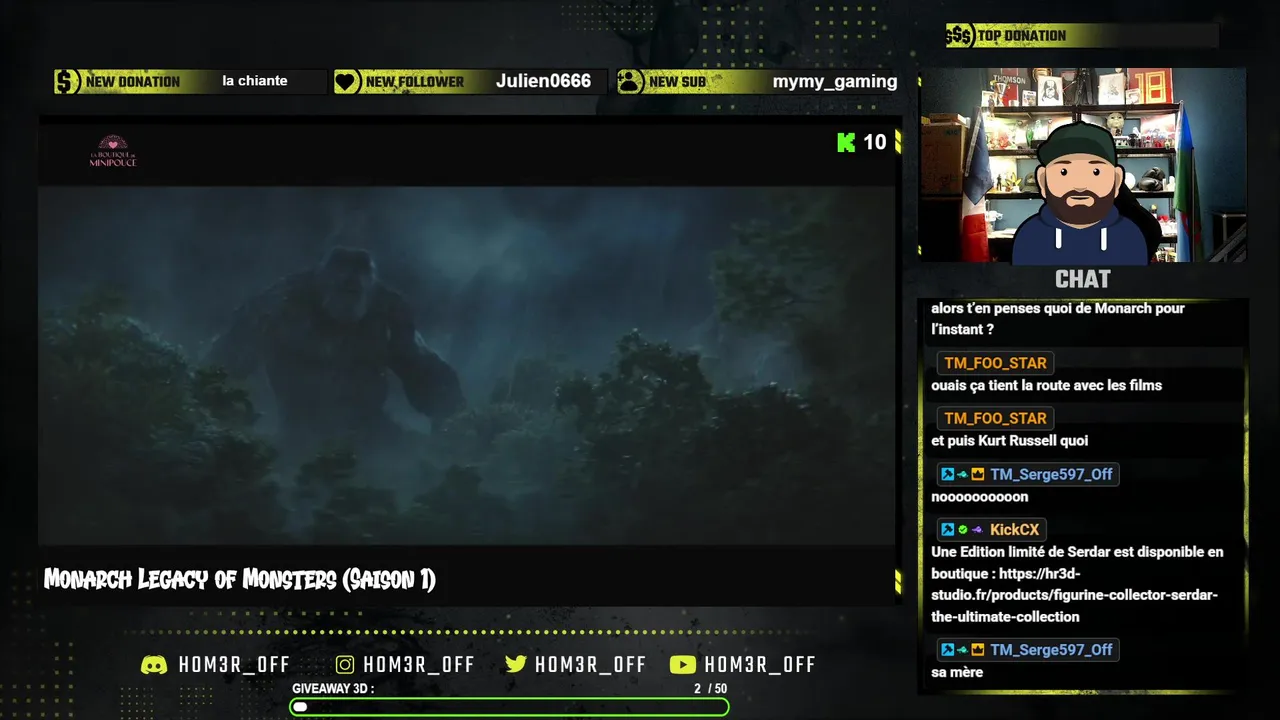Open the YouTube play icon

tap(683, 665)
